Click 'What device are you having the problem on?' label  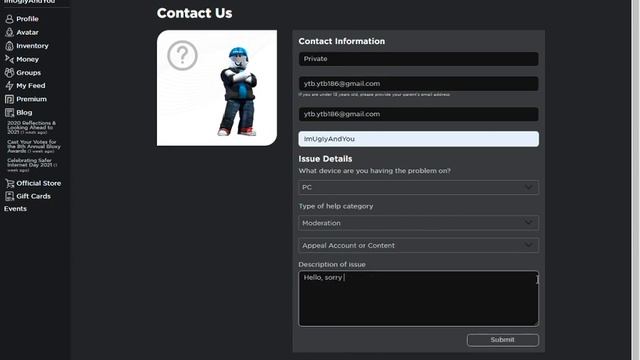[375, 171]
